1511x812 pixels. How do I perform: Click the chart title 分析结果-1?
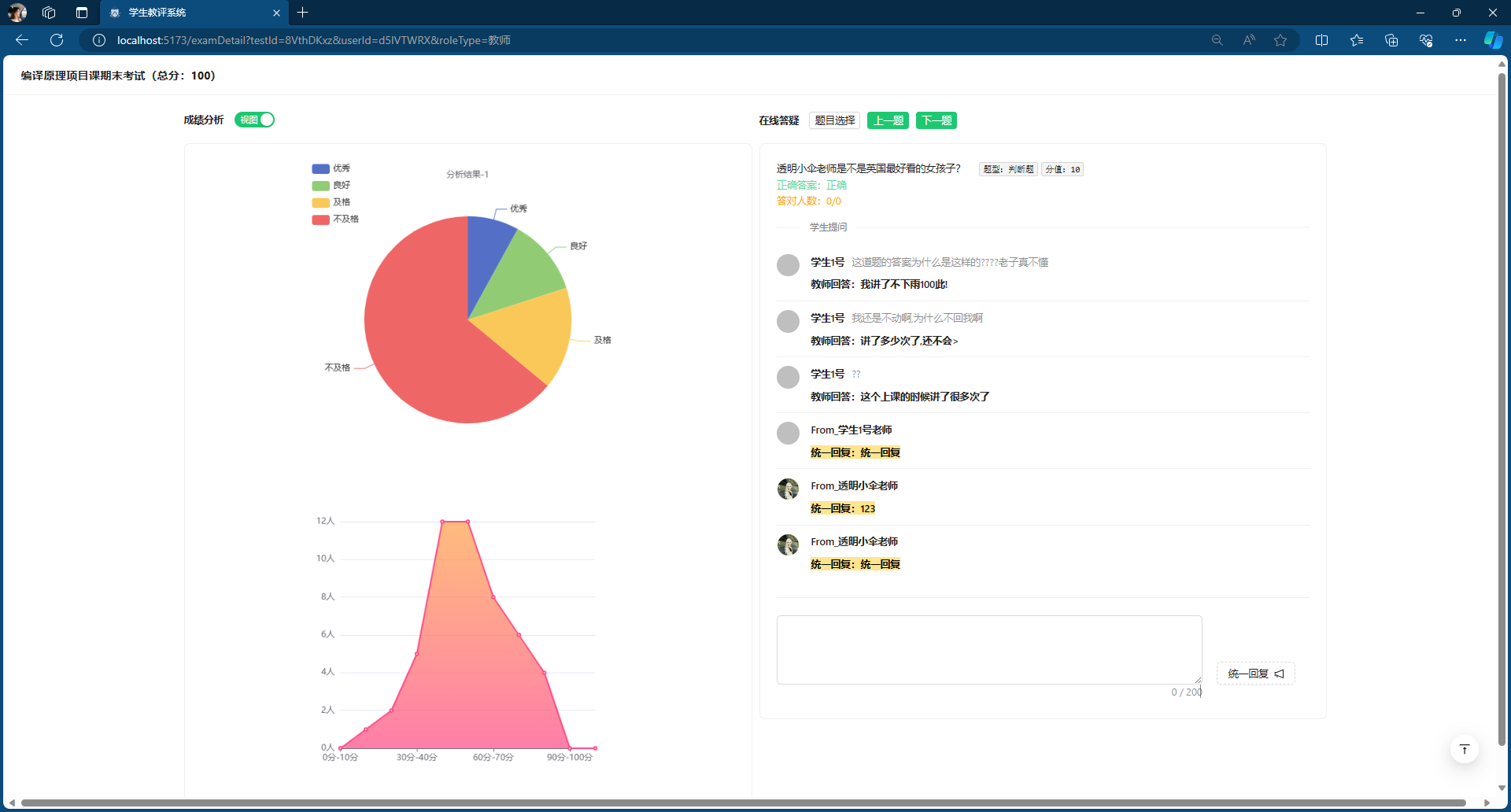point(467,175)
